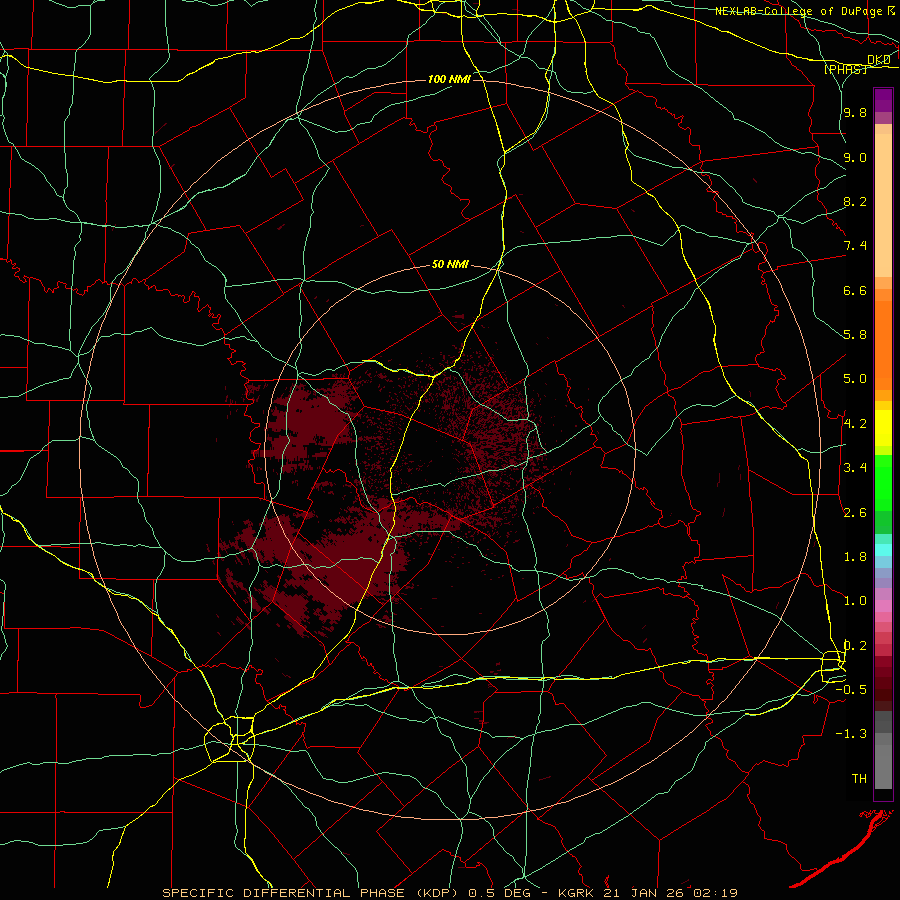
Task: Click the -1.3 scale value
Action: point(851,734)
